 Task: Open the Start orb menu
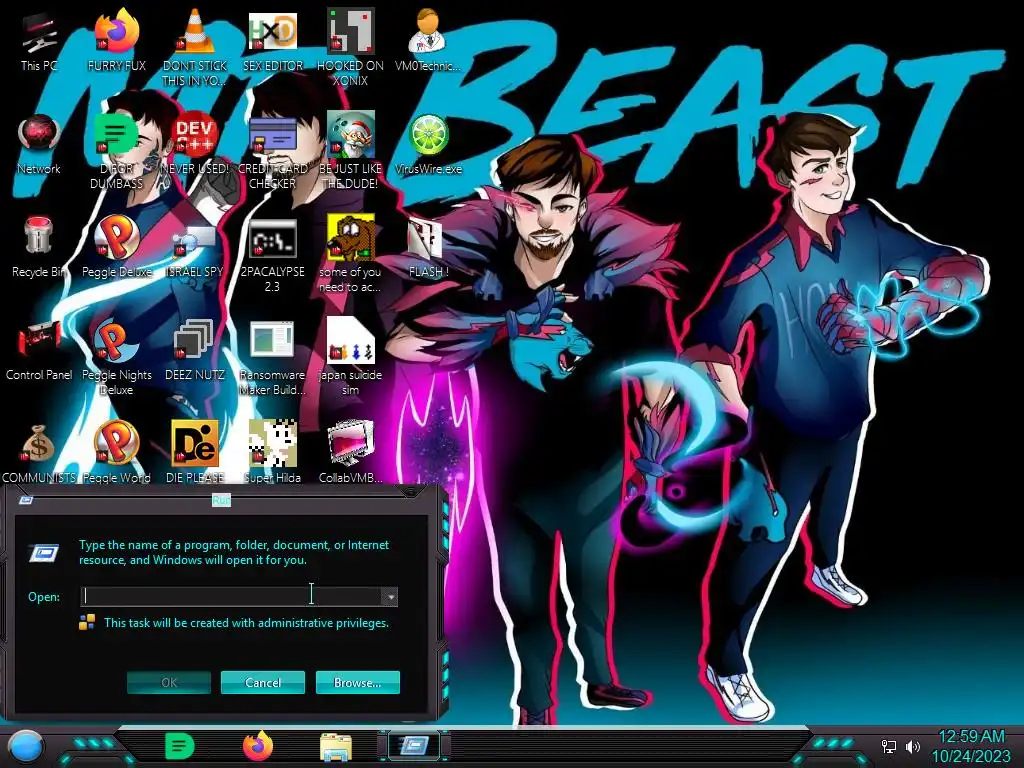pyautogui.click(x=26, y=746)
